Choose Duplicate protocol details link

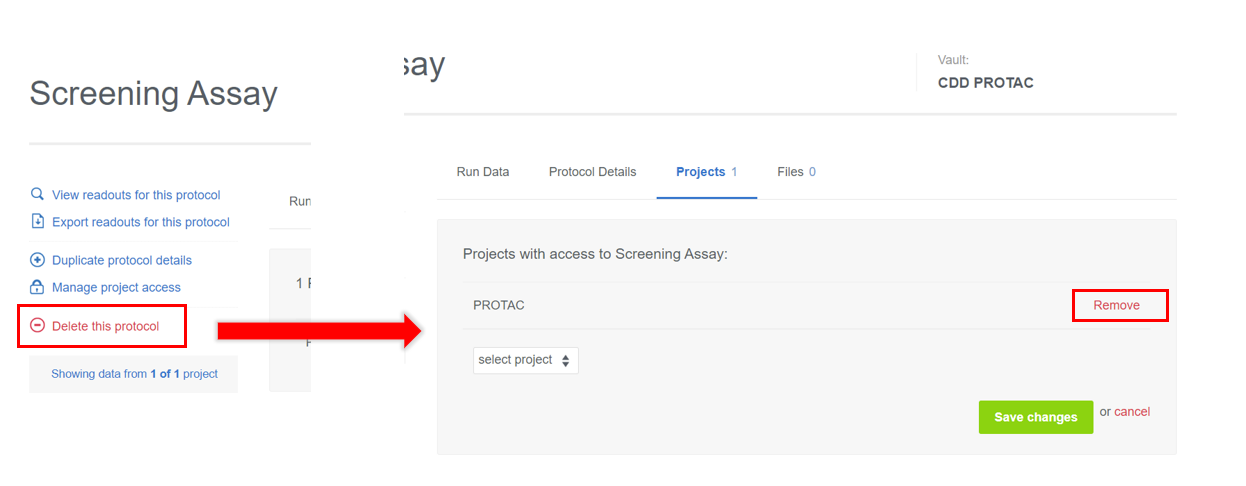pyautogui.click(x=122, y=260)
